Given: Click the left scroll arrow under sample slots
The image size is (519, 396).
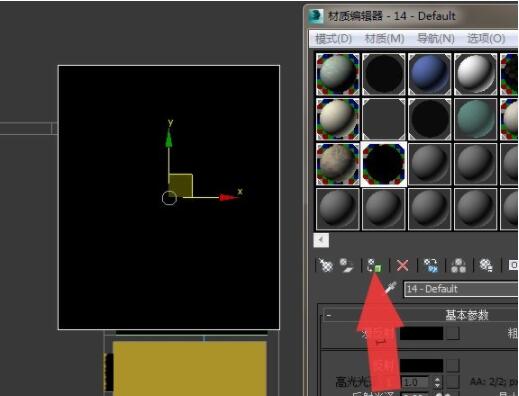Looking at the screenshot, I should click(321, 240).
